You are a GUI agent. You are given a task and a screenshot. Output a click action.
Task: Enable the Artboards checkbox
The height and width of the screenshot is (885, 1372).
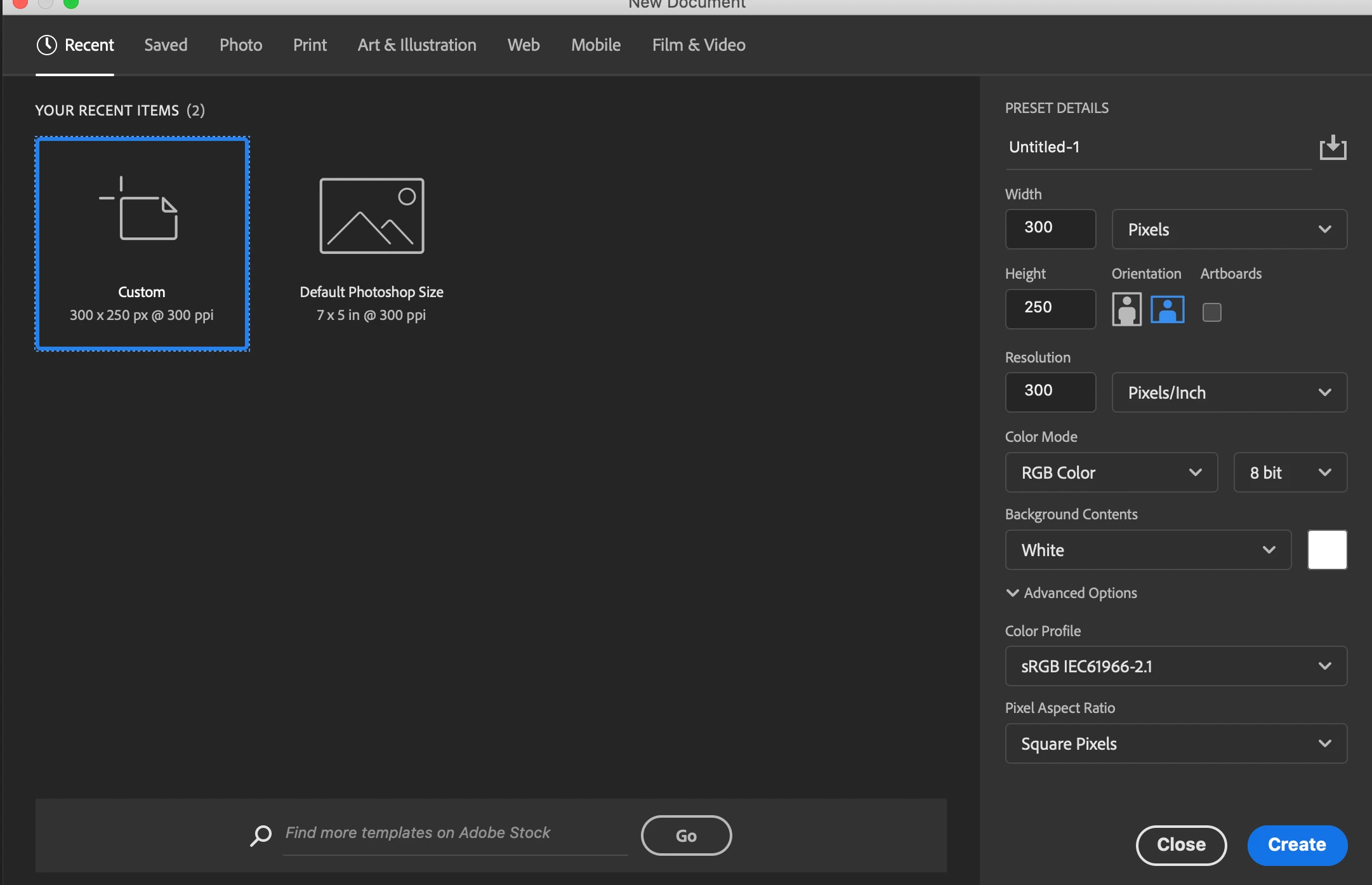click(1211, 312)
